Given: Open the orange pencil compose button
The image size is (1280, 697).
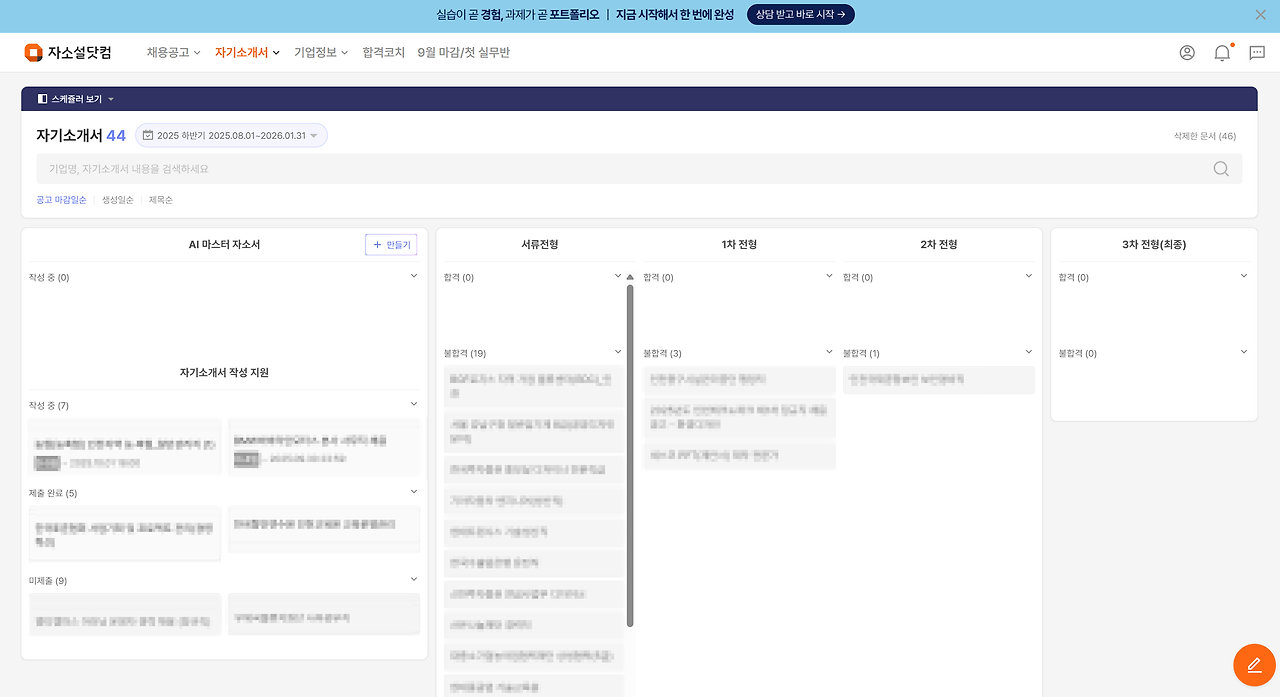Looking at the screenshot, I should 1254,664.
